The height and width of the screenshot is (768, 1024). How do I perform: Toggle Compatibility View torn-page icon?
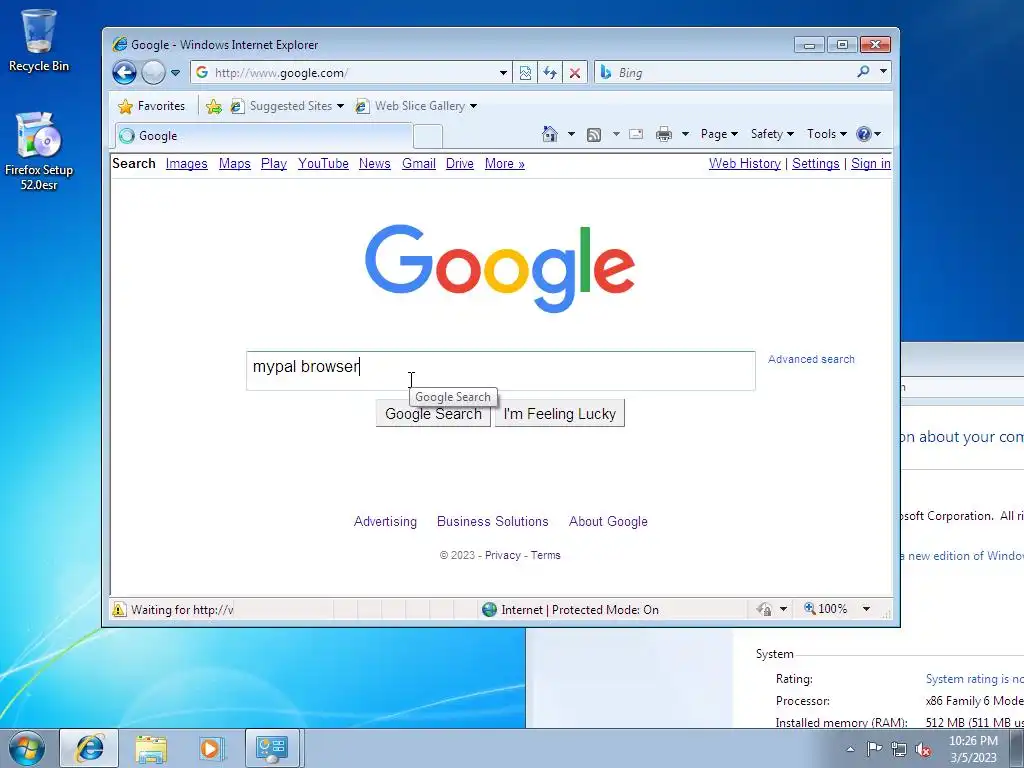point(525,72)
